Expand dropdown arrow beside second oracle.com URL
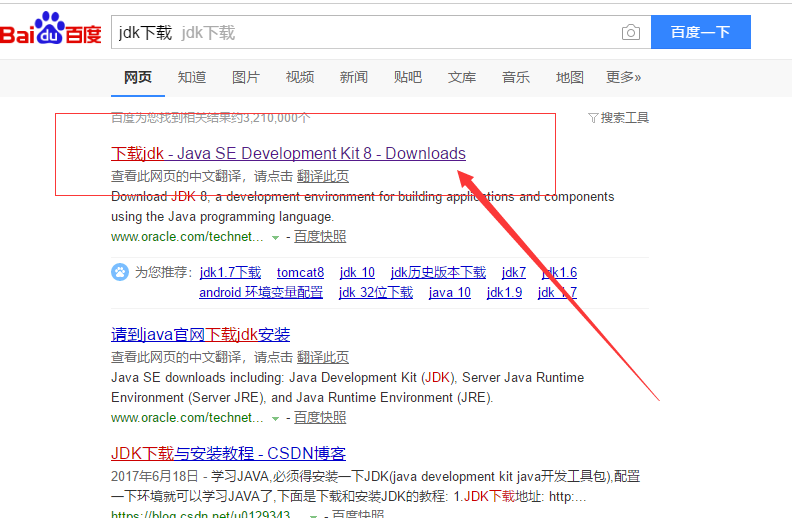 pyautogui.click(x=275, y=419)
